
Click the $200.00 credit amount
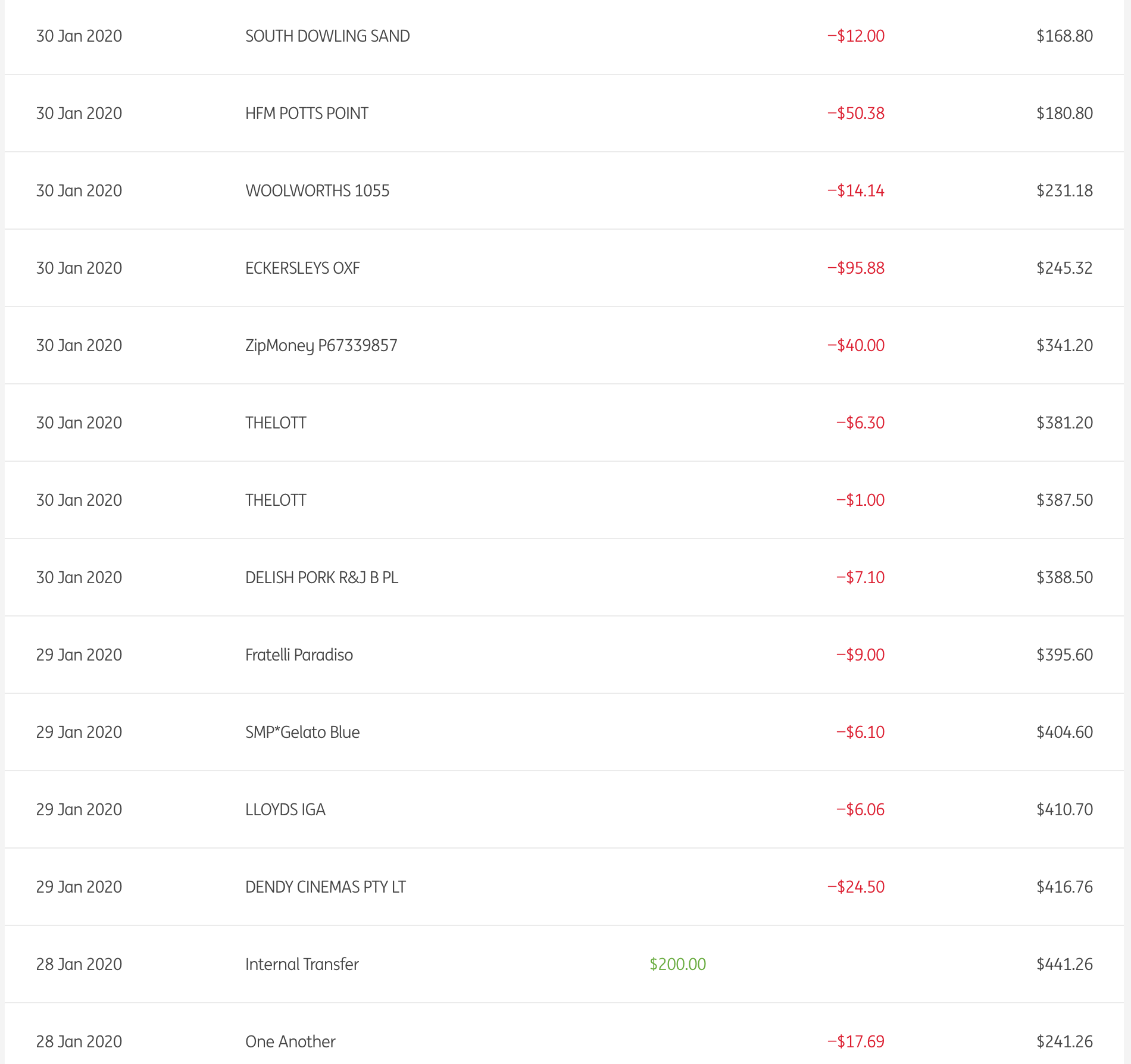pyautogui.click(x=677, y=964)
